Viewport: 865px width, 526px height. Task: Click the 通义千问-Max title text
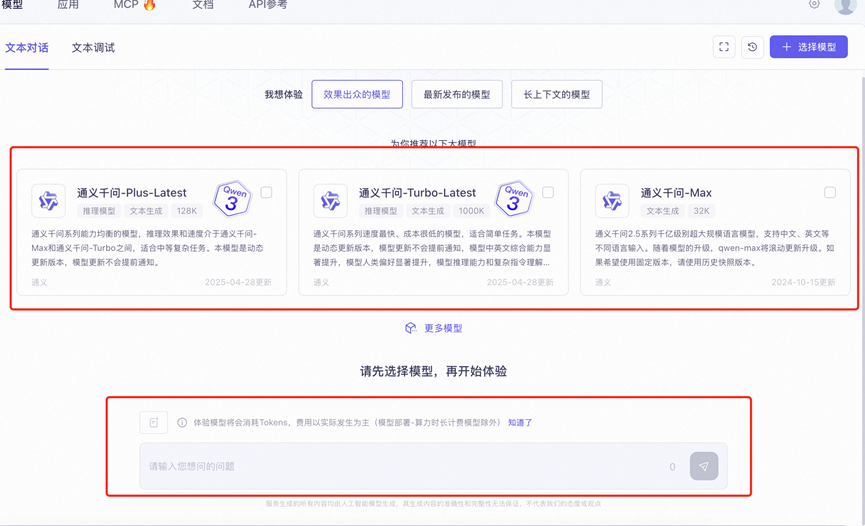pyautogui.click(x=676, y=193)
